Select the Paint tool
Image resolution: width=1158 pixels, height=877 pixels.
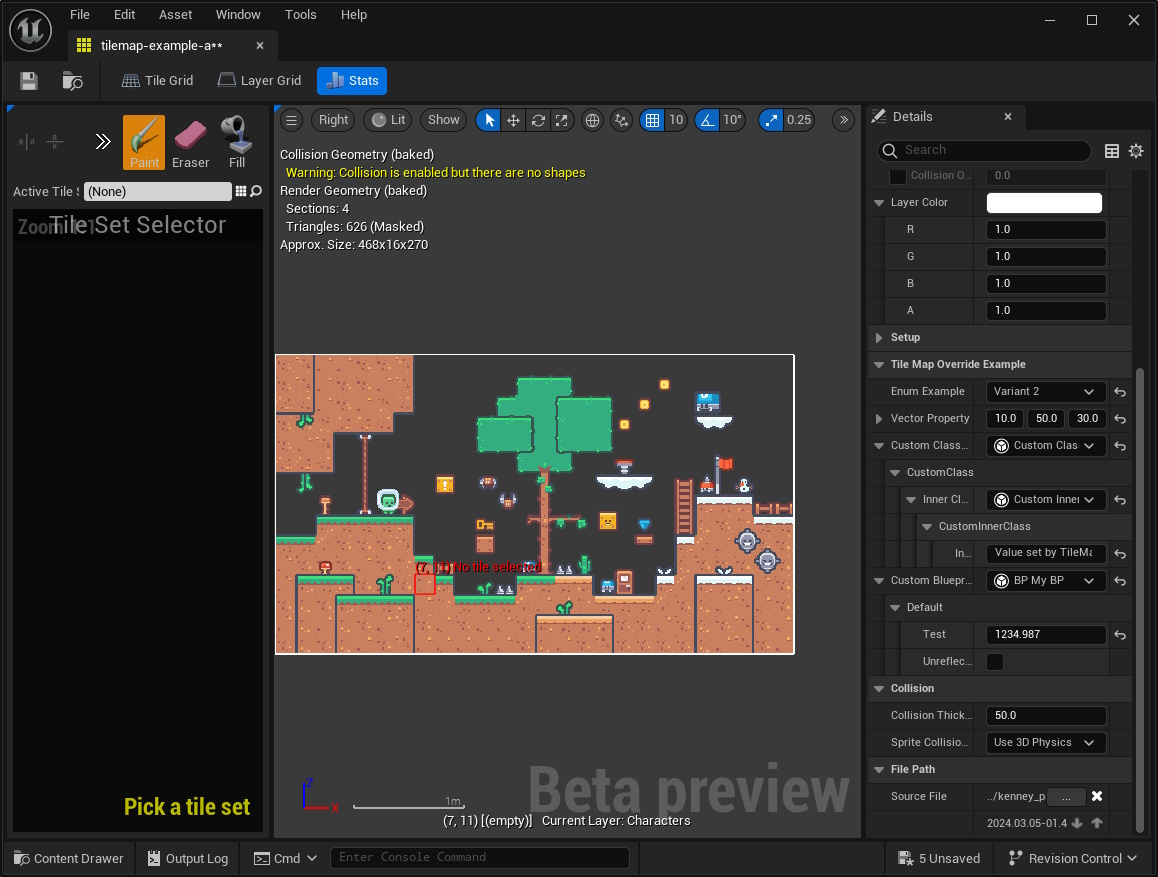coord(144,142)
